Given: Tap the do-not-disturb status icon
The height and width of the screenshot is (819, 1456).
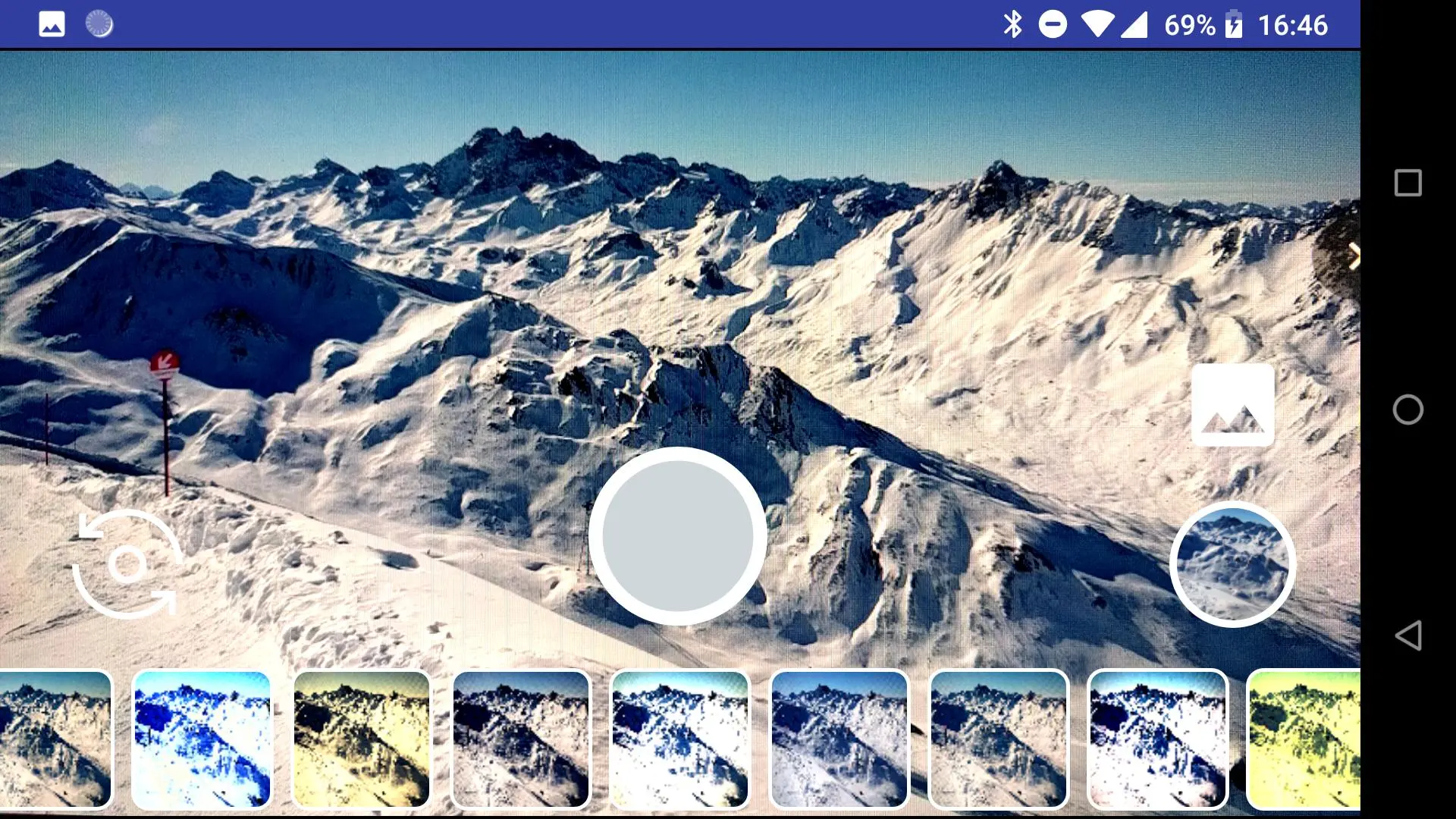Looking at the screenshot, I should (1053, 24).
